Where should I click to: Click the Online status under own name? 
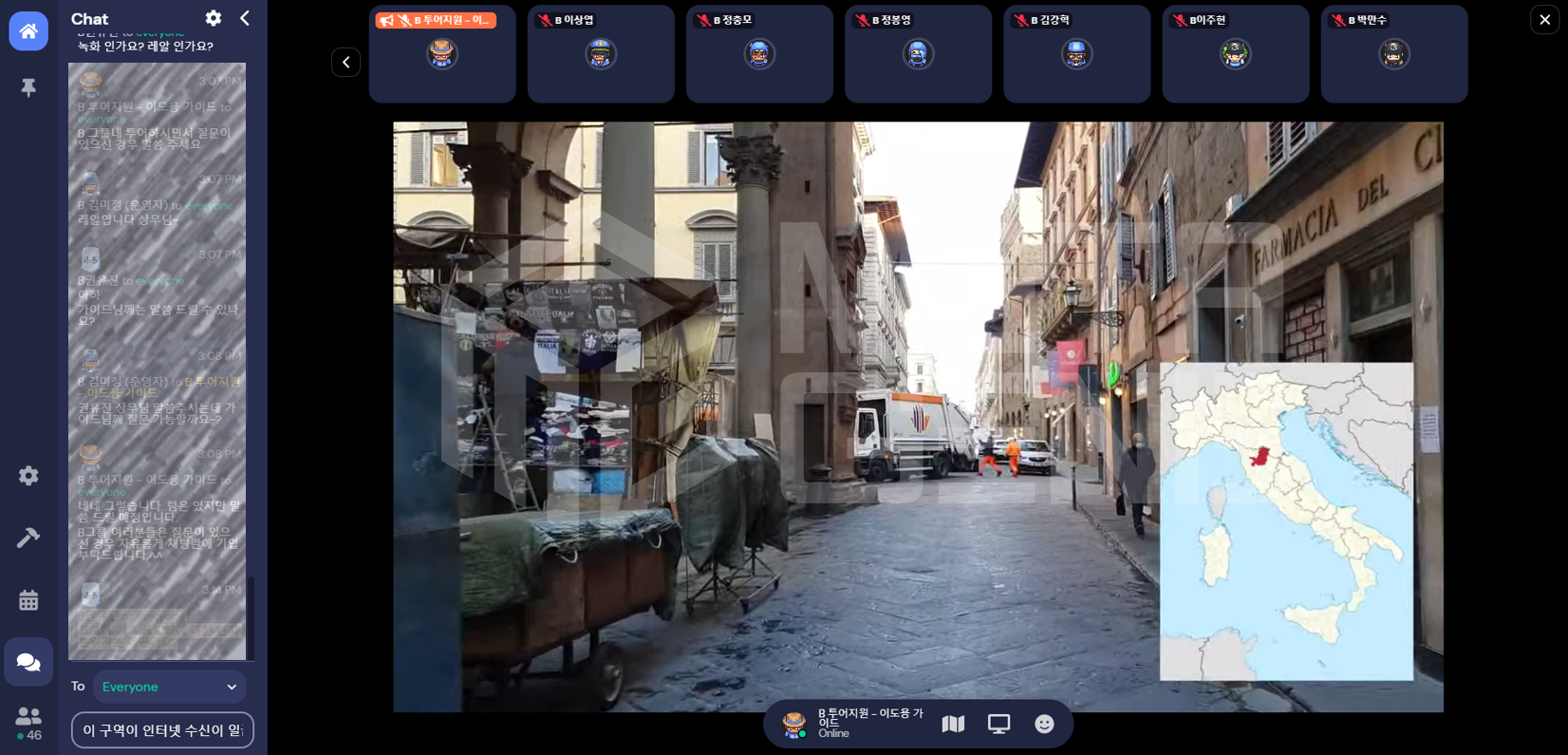[x=833, y=734]
